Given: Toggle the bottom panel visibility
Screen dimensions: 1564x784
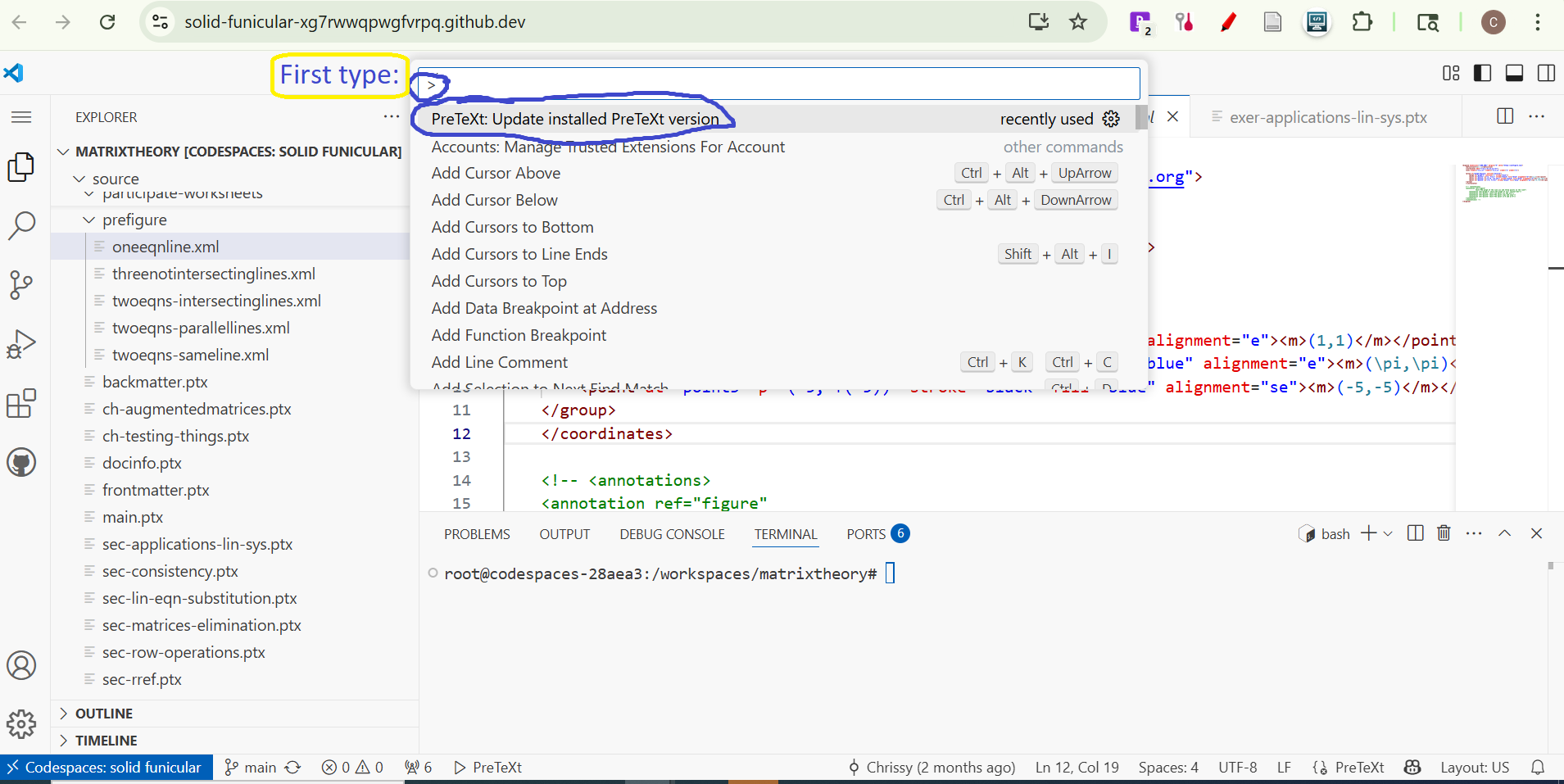Looking at the screenshot, I should click(1515, 73).
